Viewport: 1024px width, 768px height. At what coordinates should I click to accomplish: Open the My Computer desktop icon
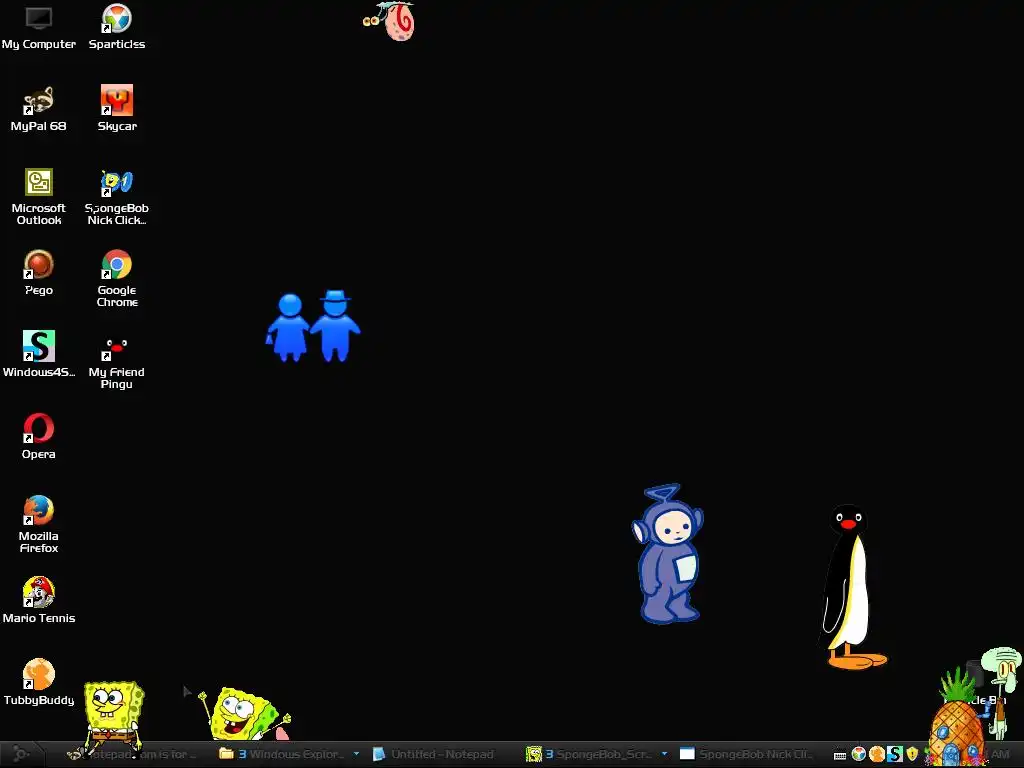(x=39, y=27)
